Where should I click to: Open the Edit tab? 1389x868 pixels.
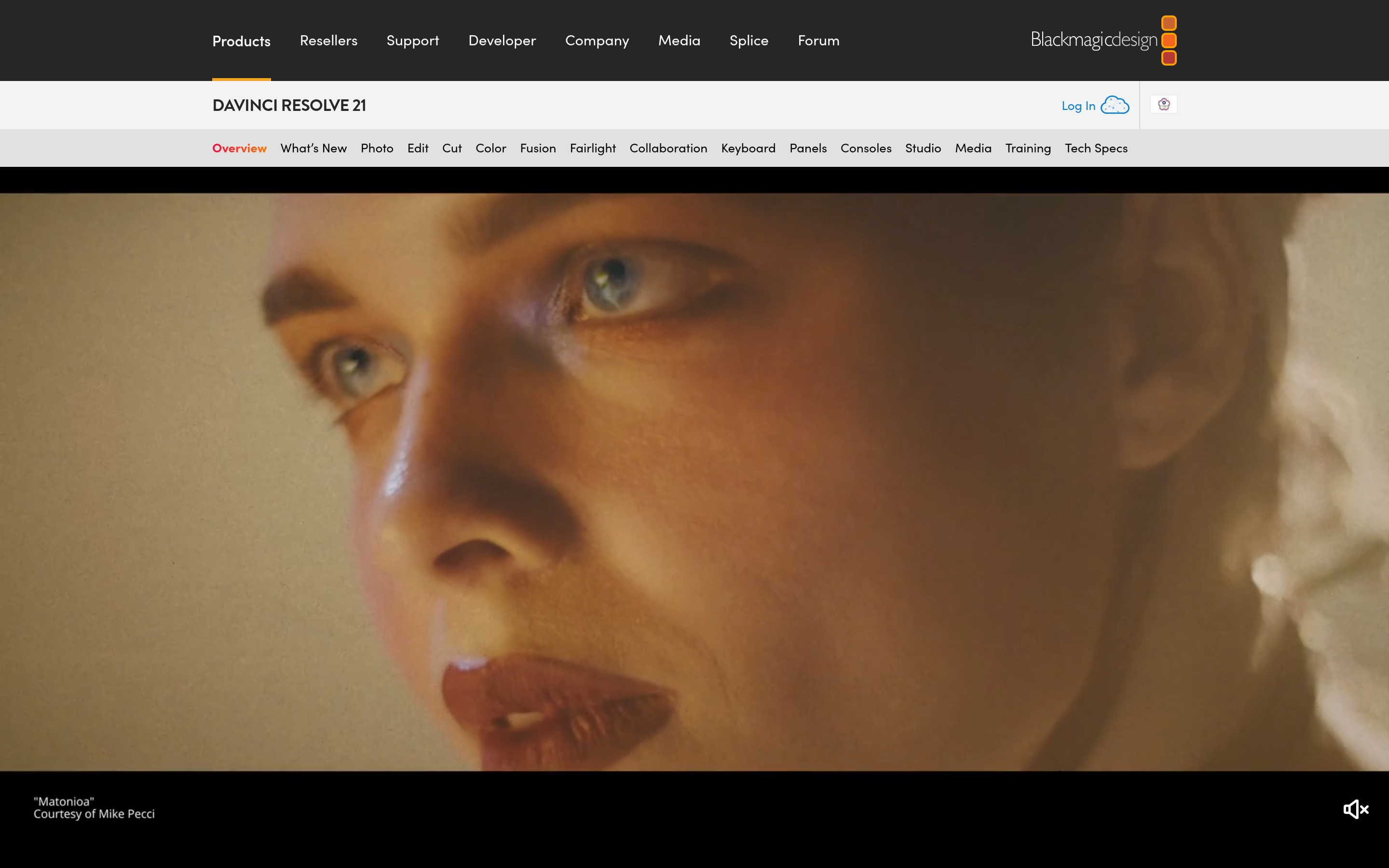(417, 148)
